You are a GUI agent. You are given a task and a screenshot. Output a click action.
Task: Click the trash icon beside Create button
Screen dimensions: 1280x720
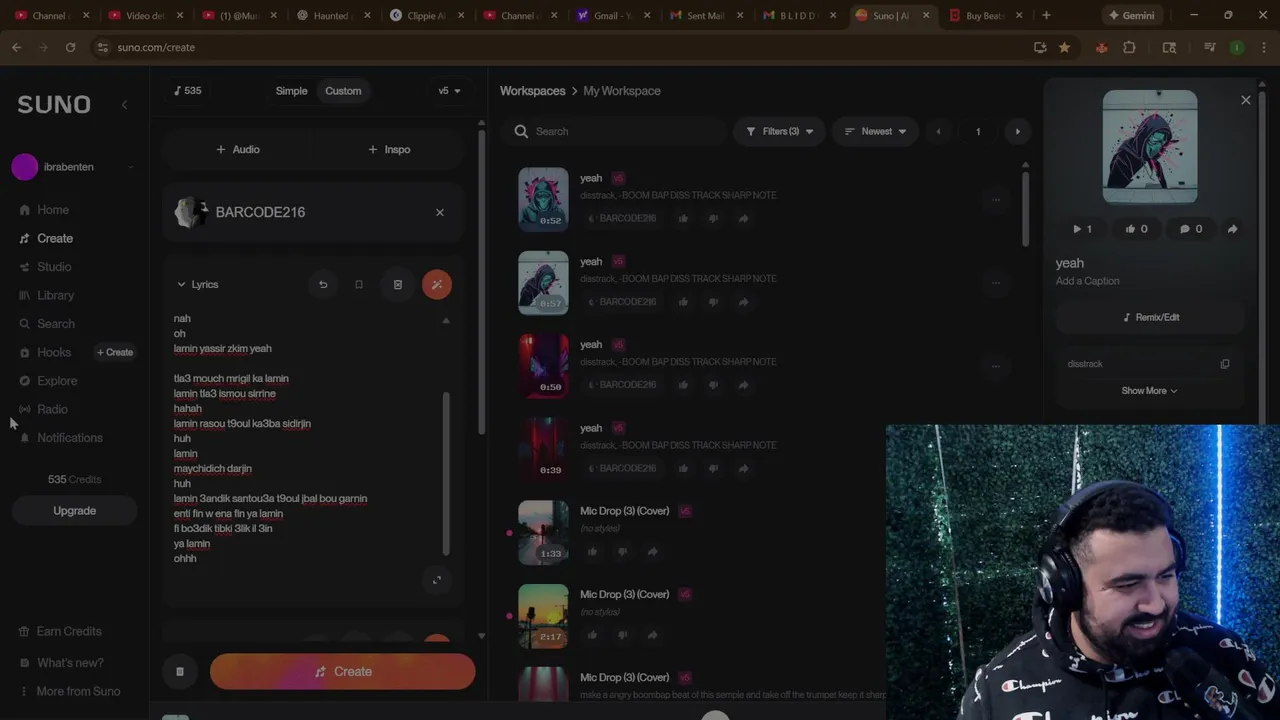180,672
